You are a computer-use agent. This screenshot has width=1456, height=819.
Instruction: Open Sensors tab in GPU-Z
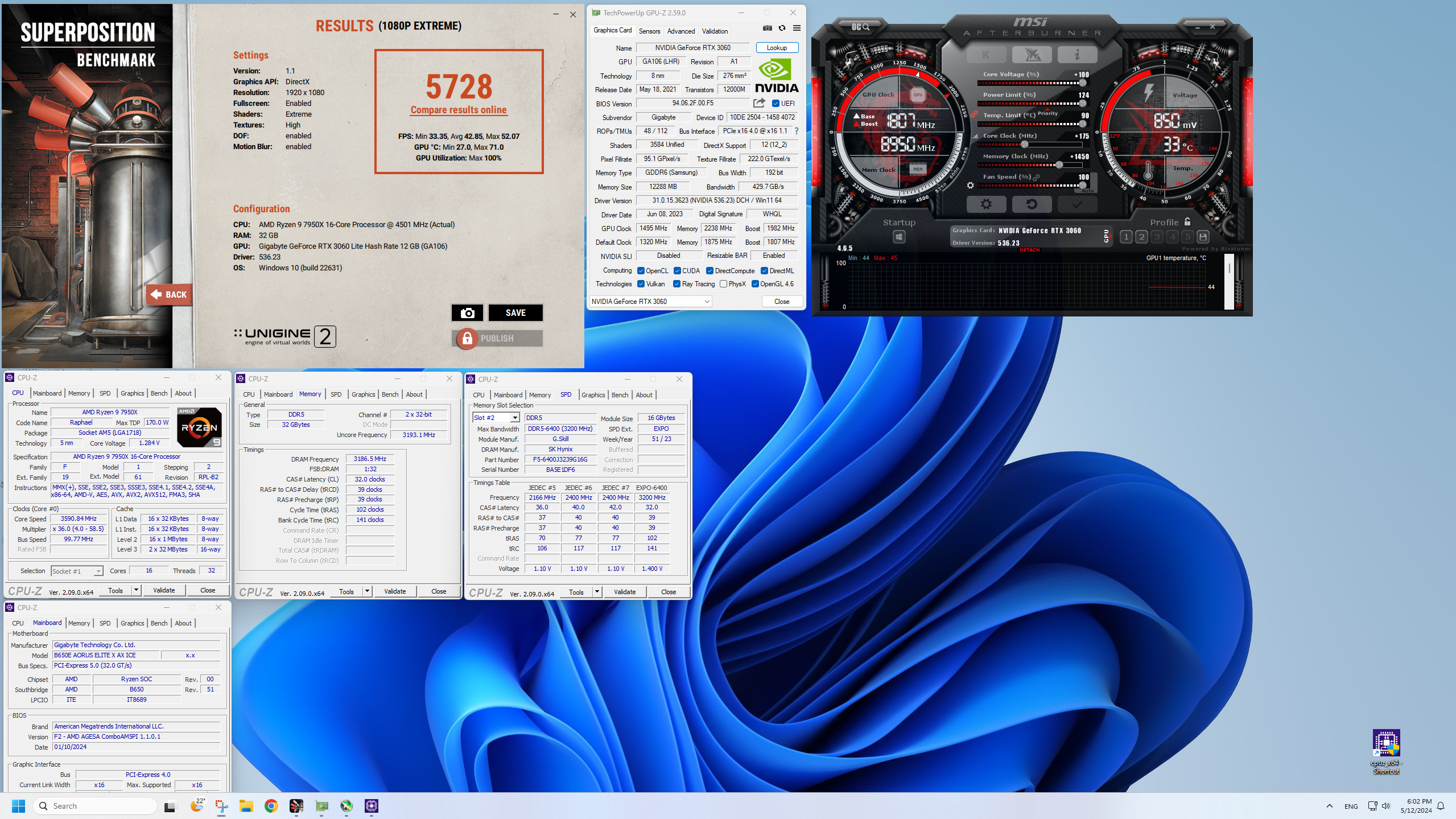649,31
